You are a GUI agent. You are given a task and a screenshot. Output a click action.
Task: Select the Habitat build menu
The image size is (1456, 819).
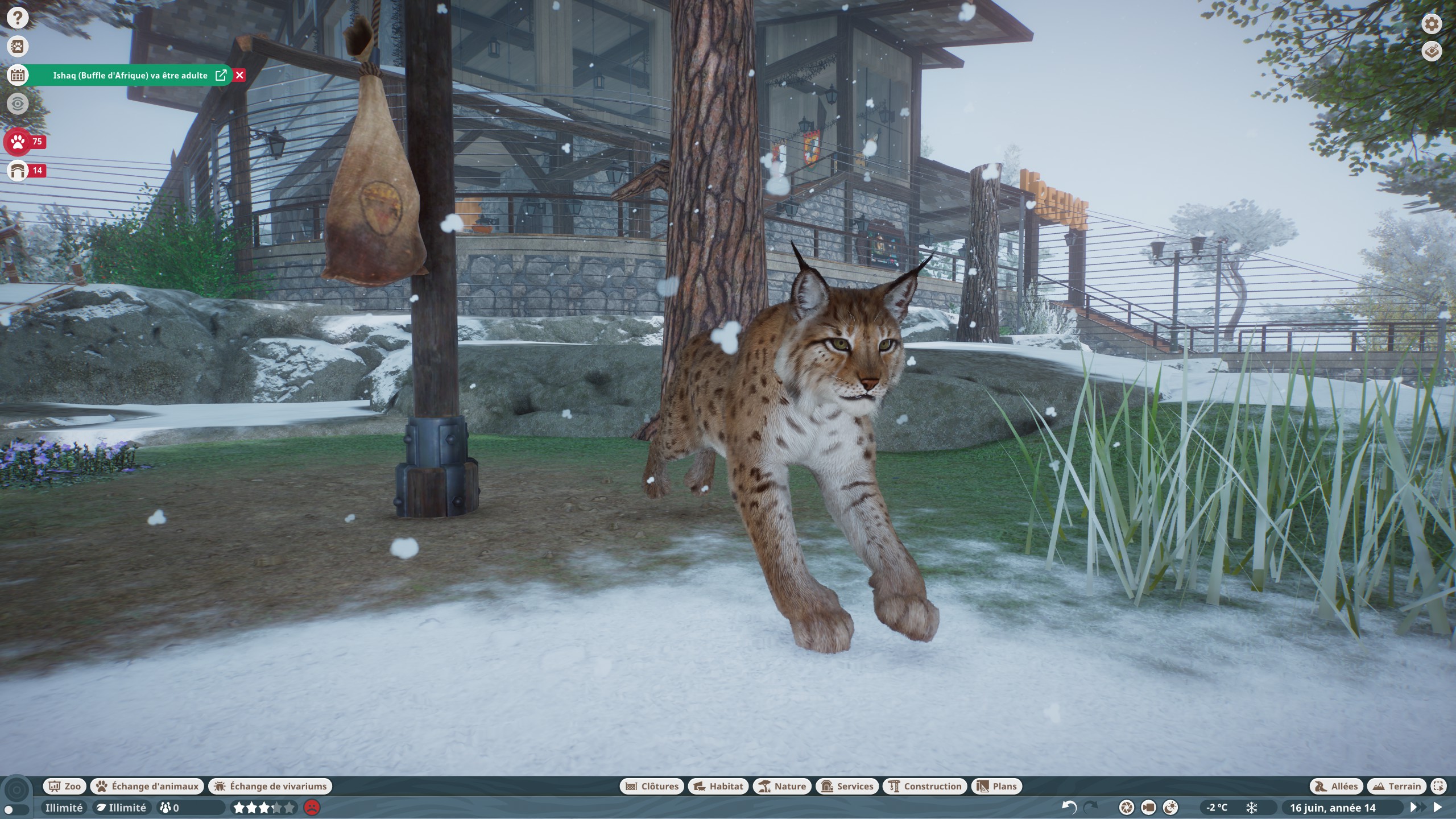point(718,786)
